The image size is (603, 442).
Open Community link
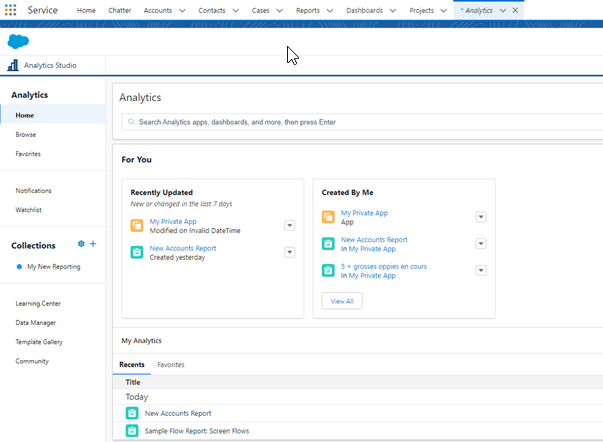click(x=32, y=361)
